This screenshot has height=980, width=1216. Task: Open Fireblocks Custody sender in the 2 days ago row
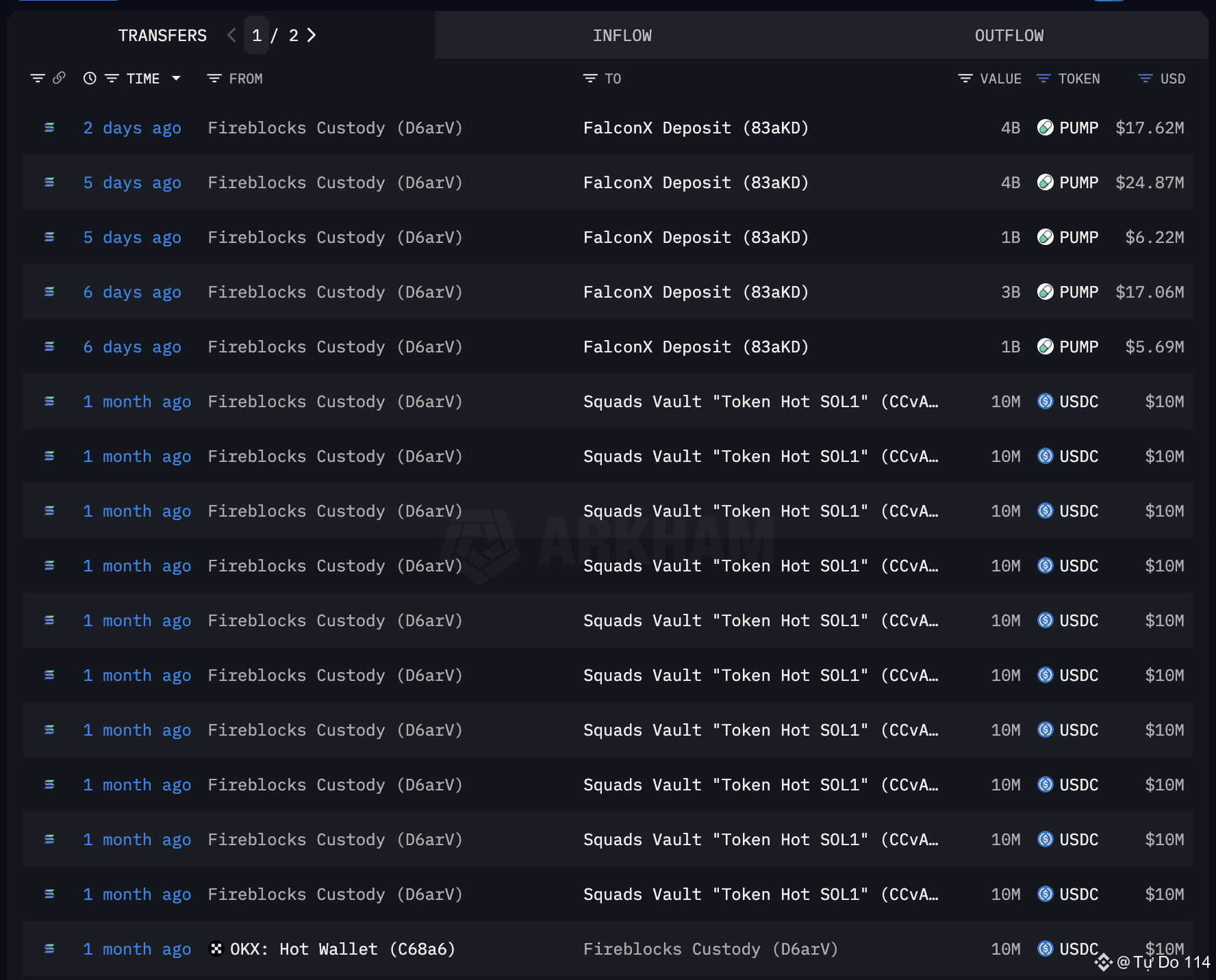(335, 128)
